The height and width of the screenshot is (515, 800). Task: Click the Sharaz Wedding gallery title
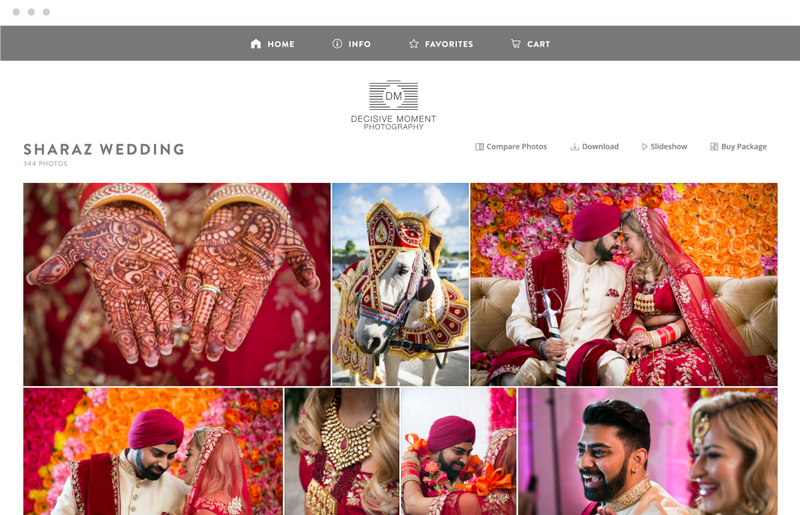[x=104, y=150]
